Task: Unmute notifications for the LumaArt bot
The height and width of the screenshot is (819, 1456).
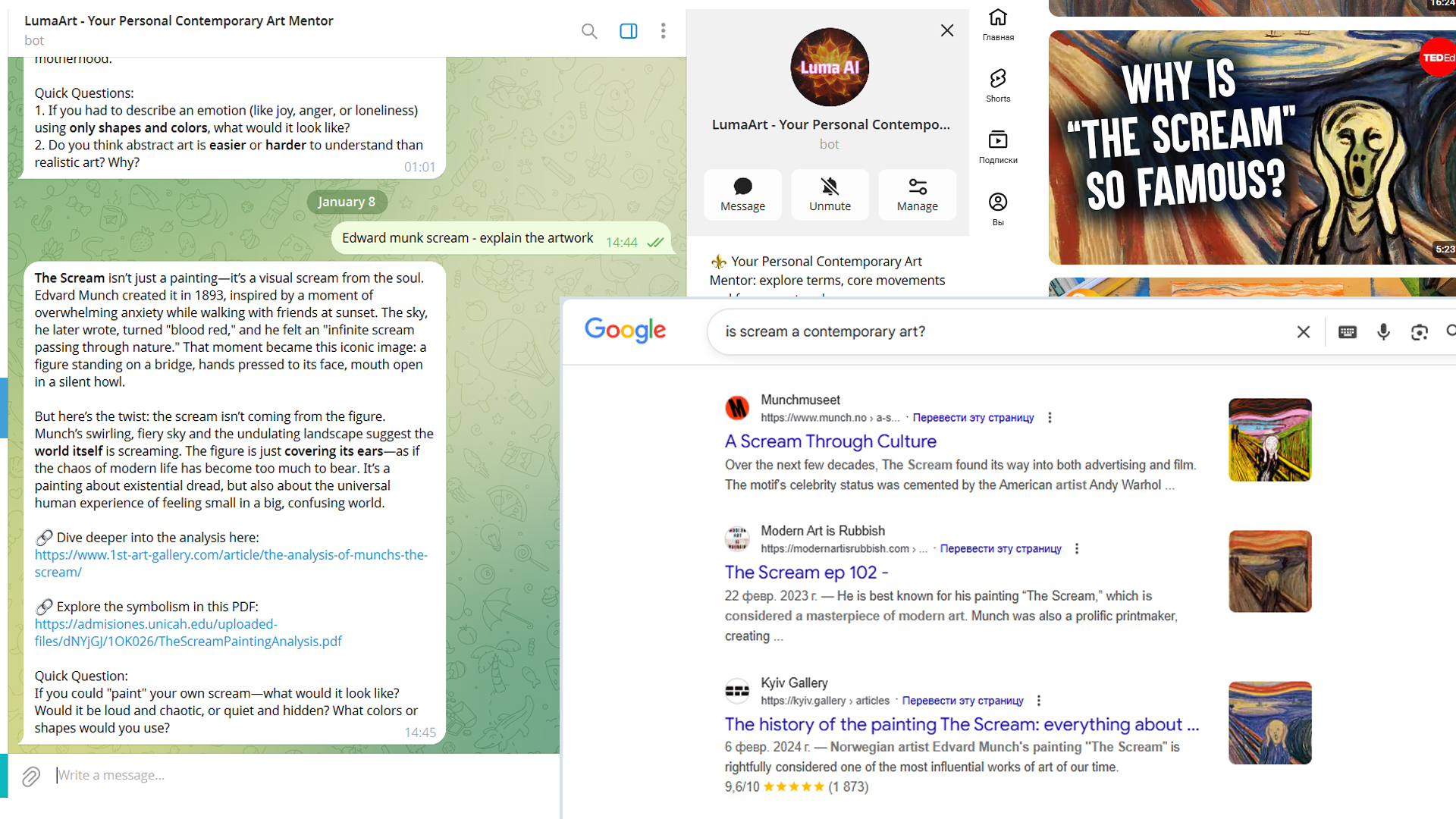Action: click(x=830, y=194)
